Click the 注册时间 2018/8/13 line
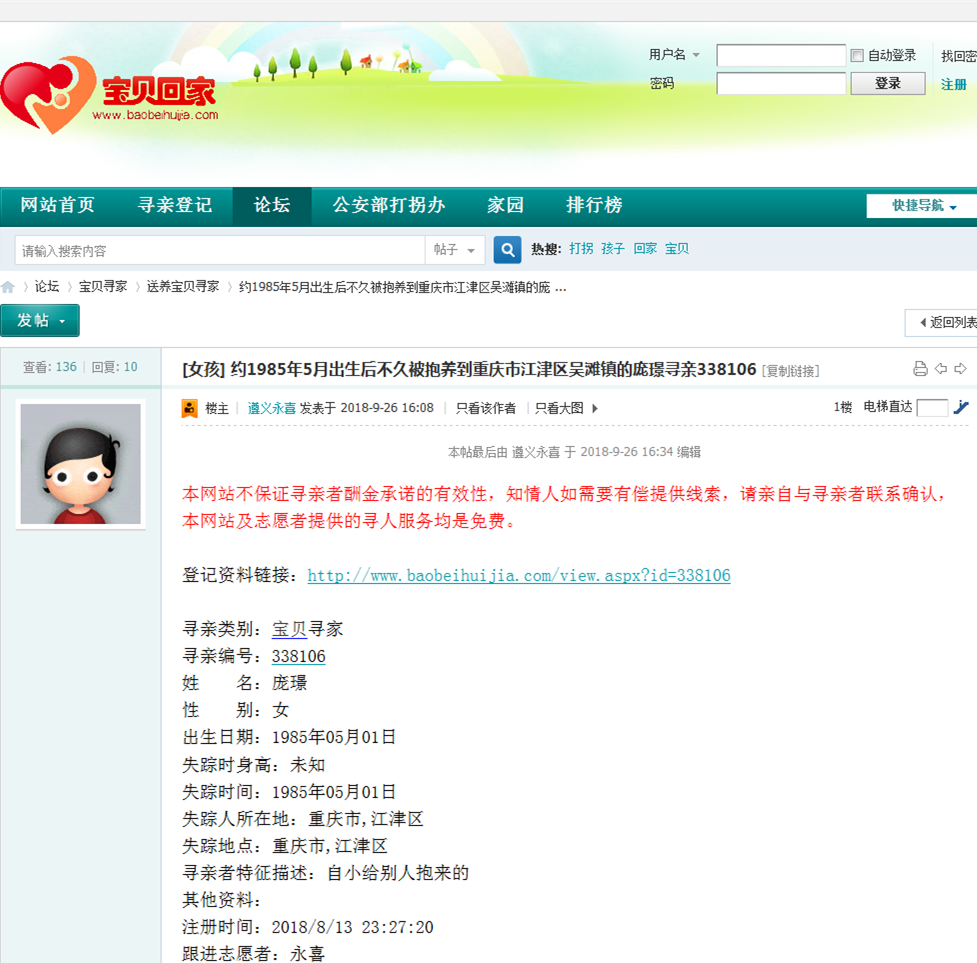The height and width of the screenshot is (963, 977). click(x=308, y=927)
